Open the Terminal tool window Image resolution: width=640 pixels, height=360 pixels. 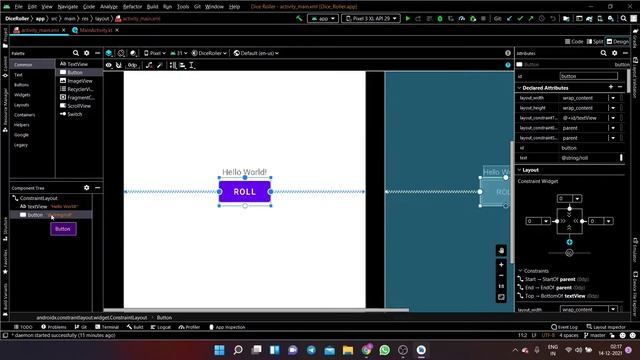tap(107, 327)
